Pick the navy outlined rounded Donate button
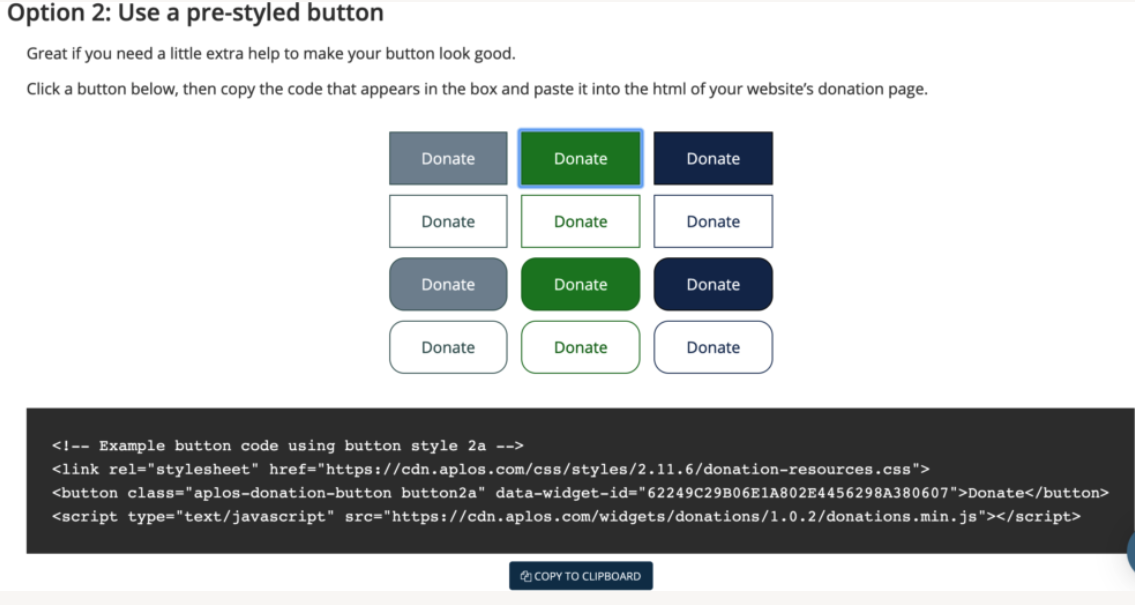This screenshot has height=605, width=1135. [713, 347]
